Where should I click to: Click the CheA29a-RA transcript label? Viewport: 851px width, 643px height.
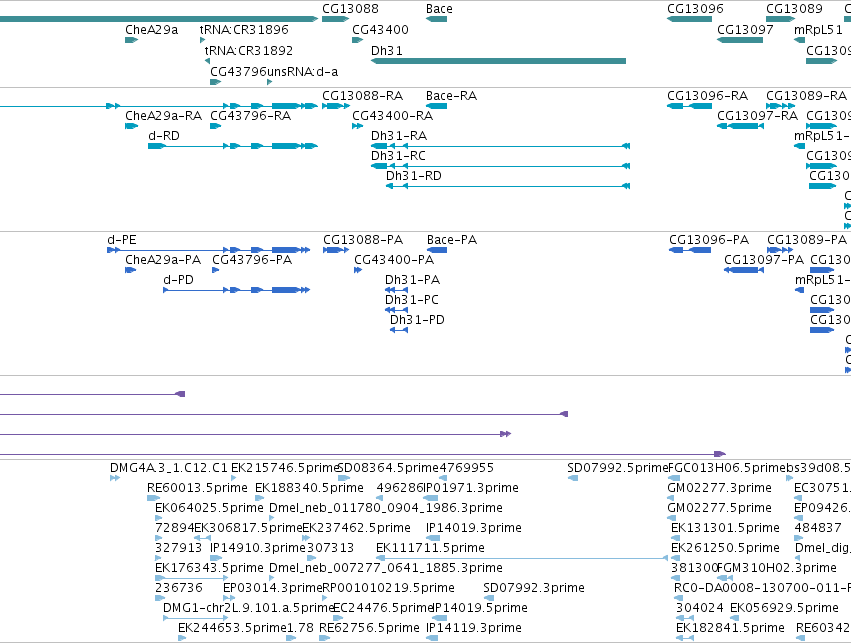click(163, 116)
